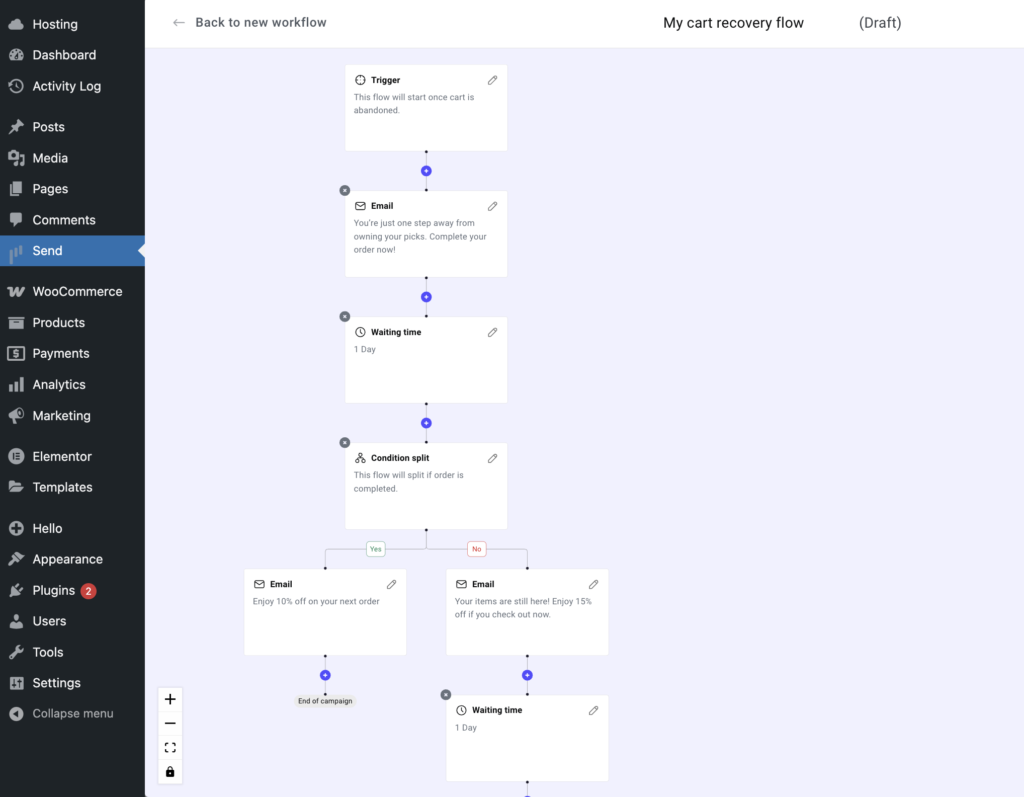Edit the lower Waiting time step
The image size is (1024, 797).
(x=593, y=710)
